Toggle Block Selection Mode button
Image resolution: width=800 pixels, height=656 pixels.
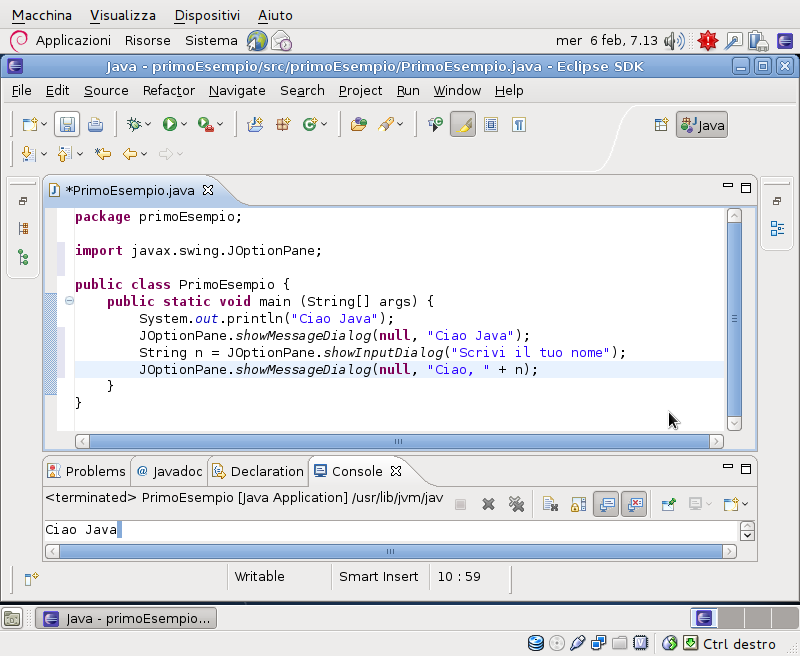pyautogui.click(x=491, y=124)
